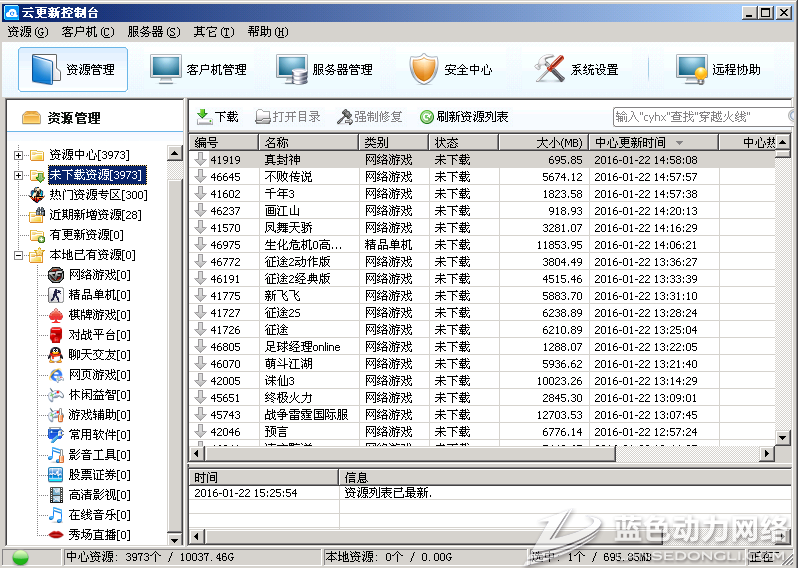
Task: Expand the 未下载资源[3973] tree node
Action: (x=19, y=175)
